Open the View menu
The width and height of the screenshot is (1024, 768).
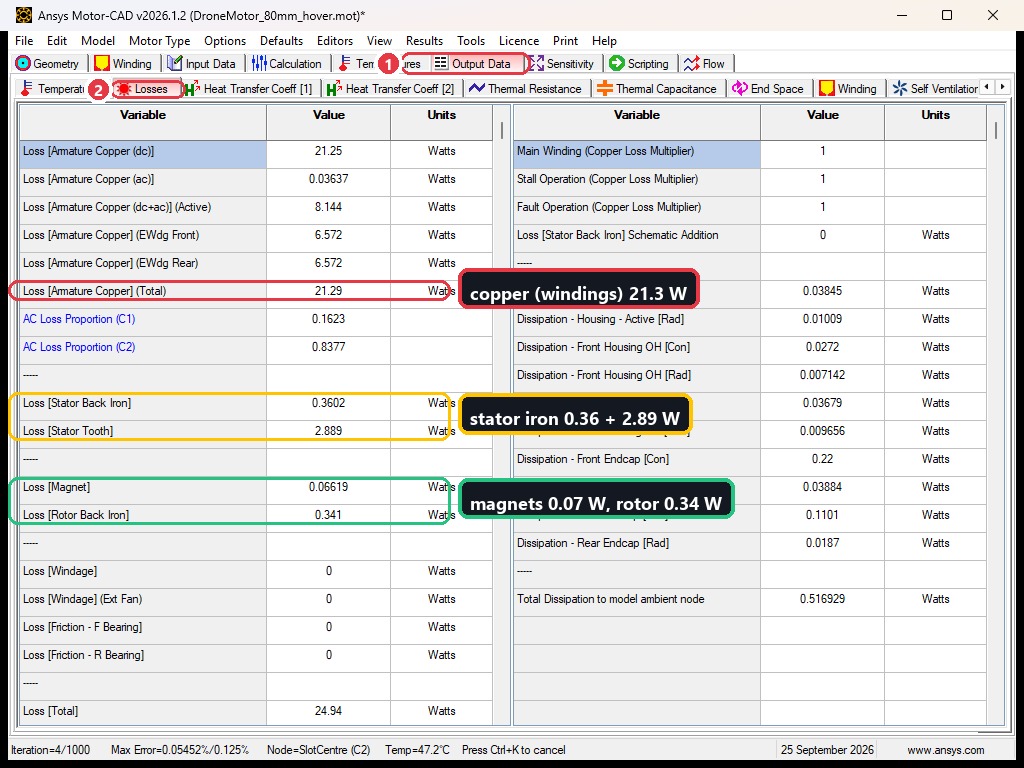(379, 40)
